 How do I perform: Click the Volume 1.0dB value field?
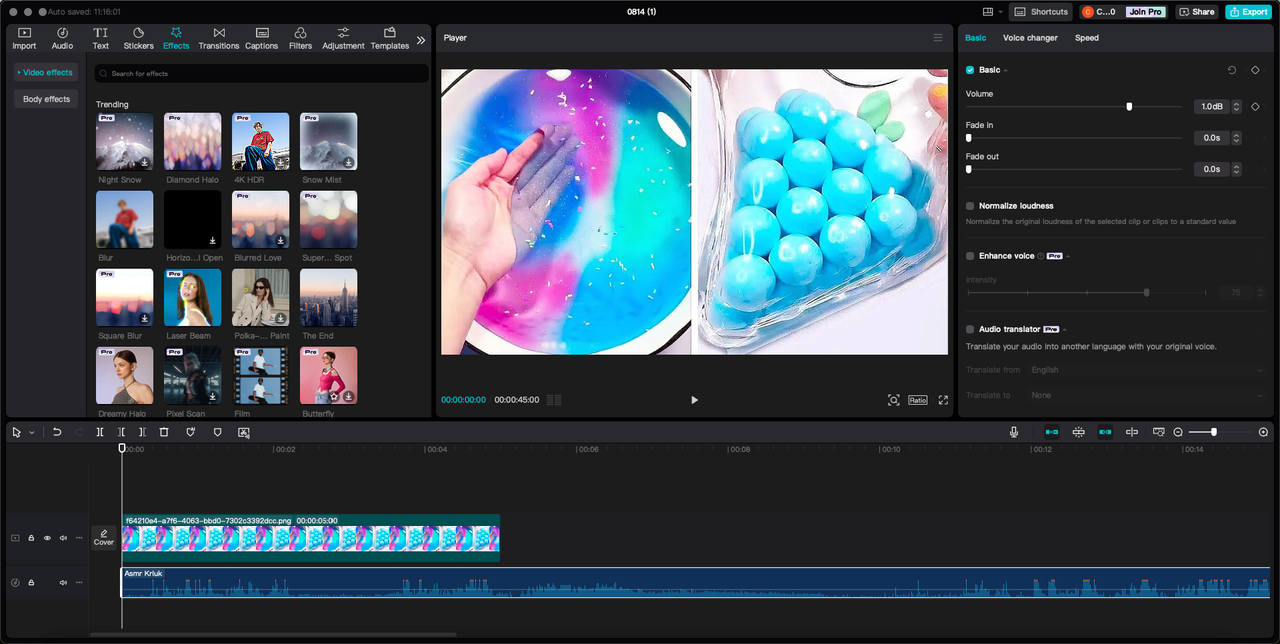coord(1211,106)
